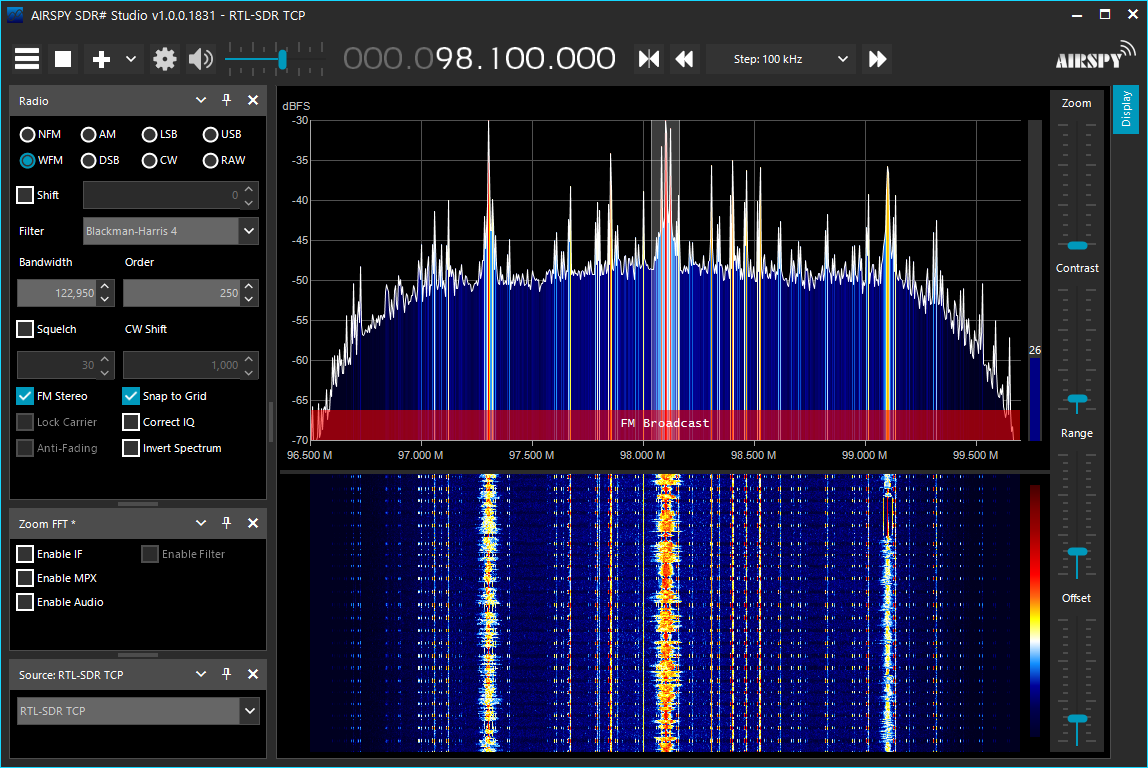Open the Step: 100 kHz dropdown
Screen dimensions: 1148x768
tap(780, 58)
